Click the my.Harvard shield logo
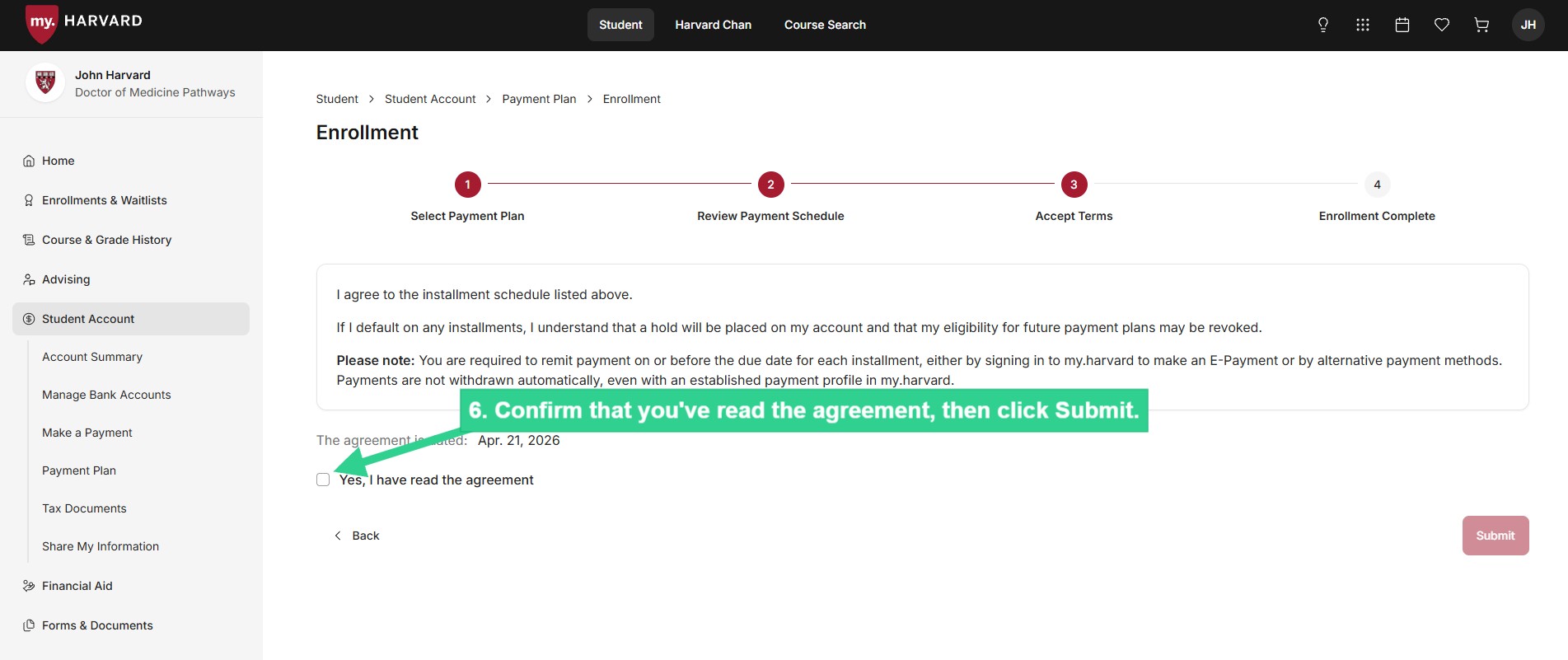This screenshot has height=660, width=1568. click(x=41, y=23)
